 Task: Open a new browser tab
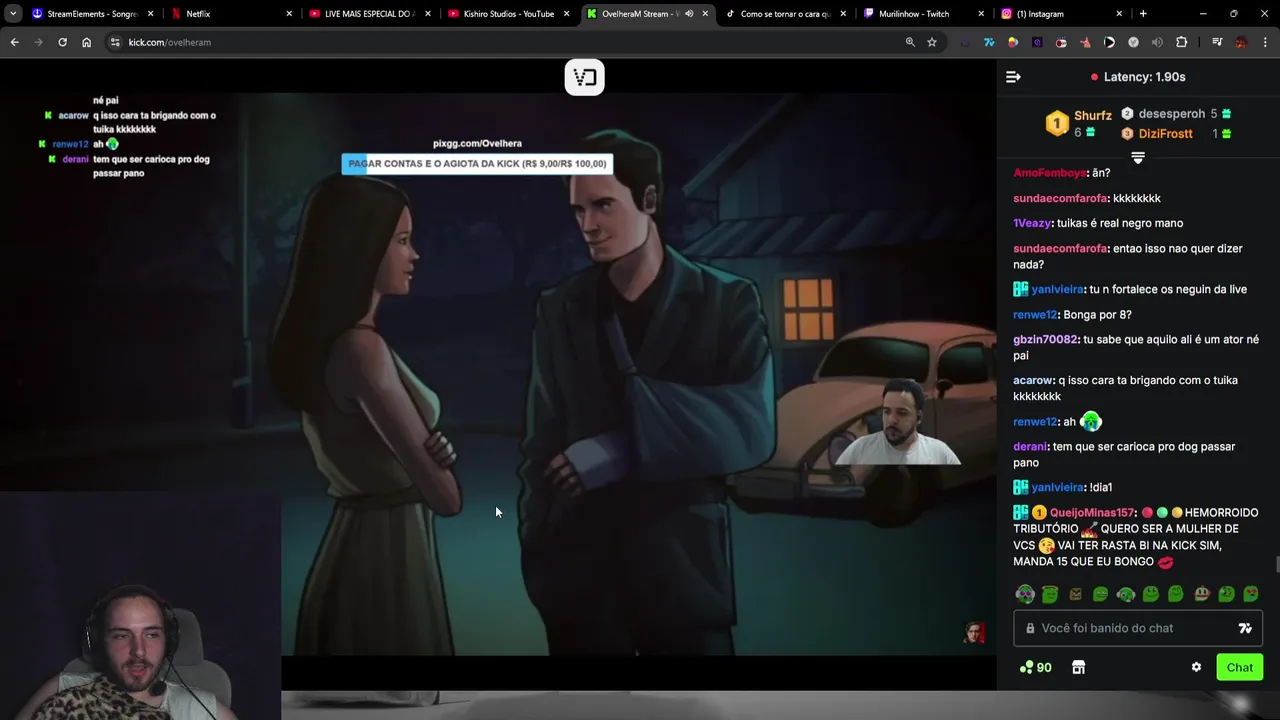pyautogui.click(x=1143, y=14)
